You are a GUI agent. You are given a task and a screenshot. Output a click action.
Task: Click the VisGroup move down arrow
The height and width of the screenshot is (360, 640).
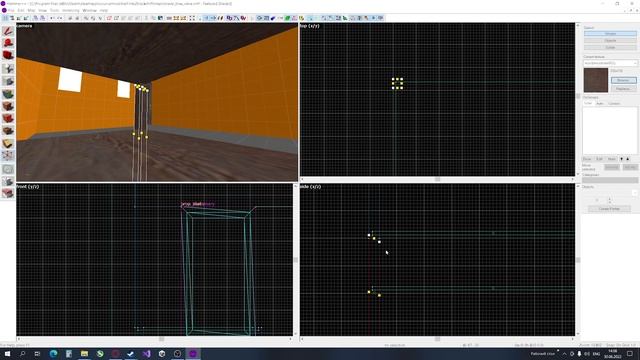(x=622, y=159)
